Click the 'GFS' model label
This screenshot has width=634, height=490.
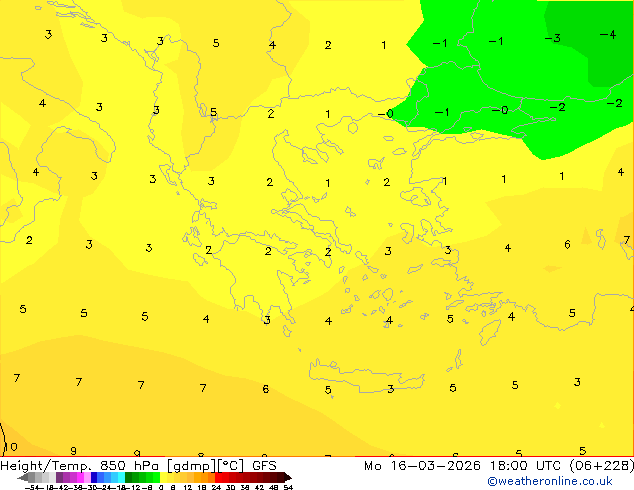coord(264,465)
